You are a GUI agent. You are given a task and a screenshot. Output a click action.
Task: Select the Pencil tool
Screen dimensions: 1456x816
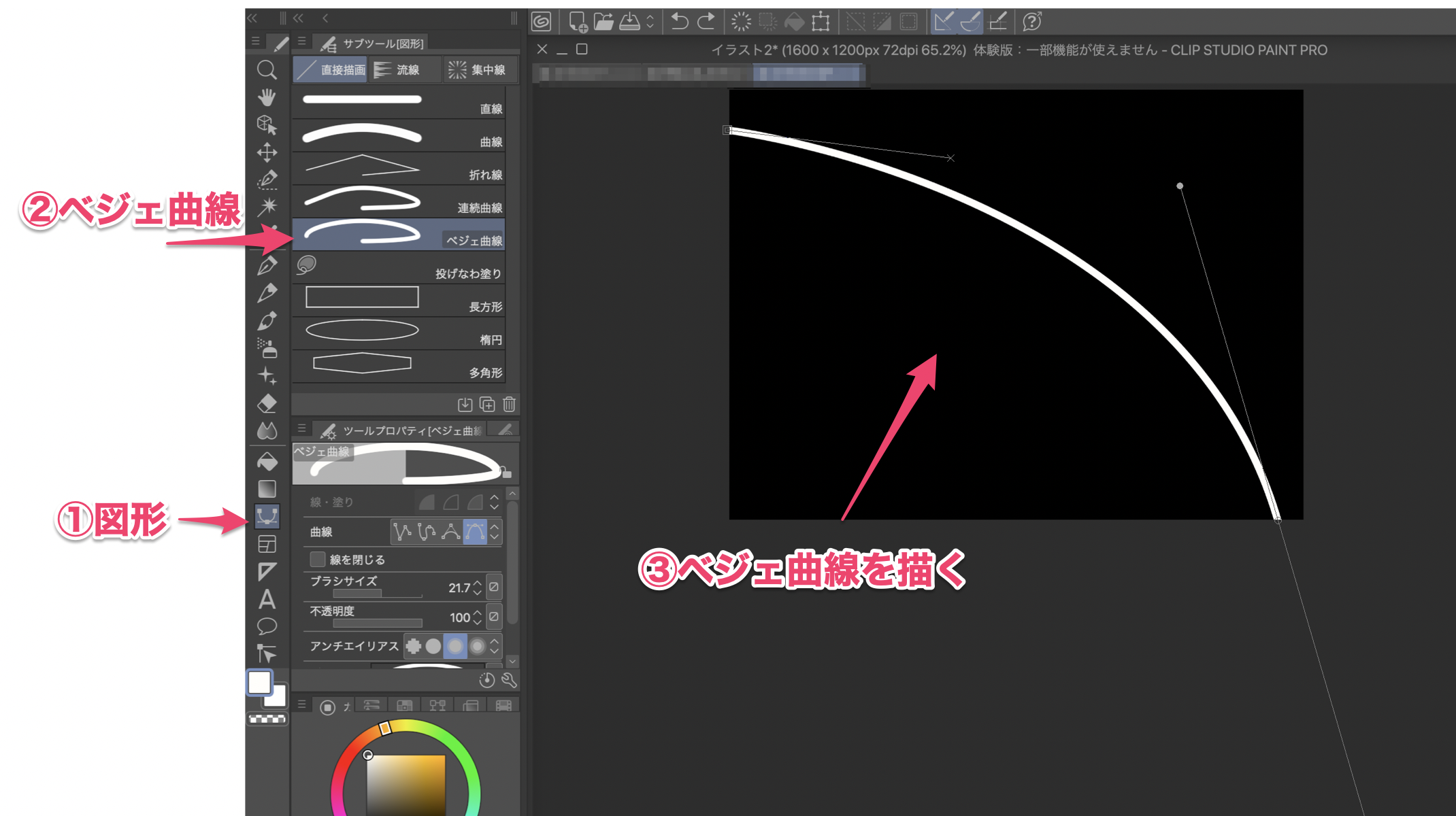267,293
